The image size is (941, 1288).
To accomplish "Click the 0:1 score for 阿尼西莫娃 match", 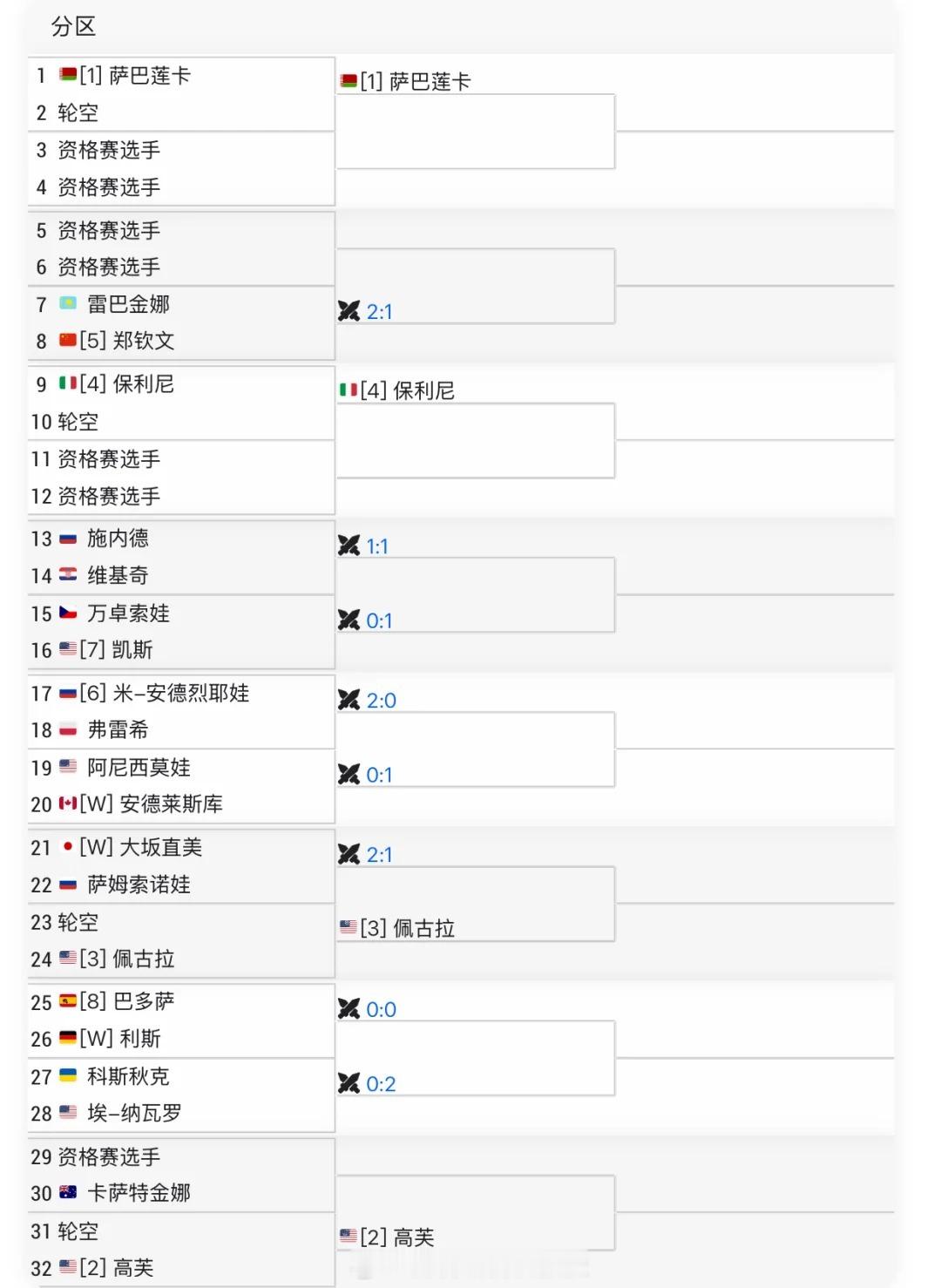I will [x=379, y=775].
